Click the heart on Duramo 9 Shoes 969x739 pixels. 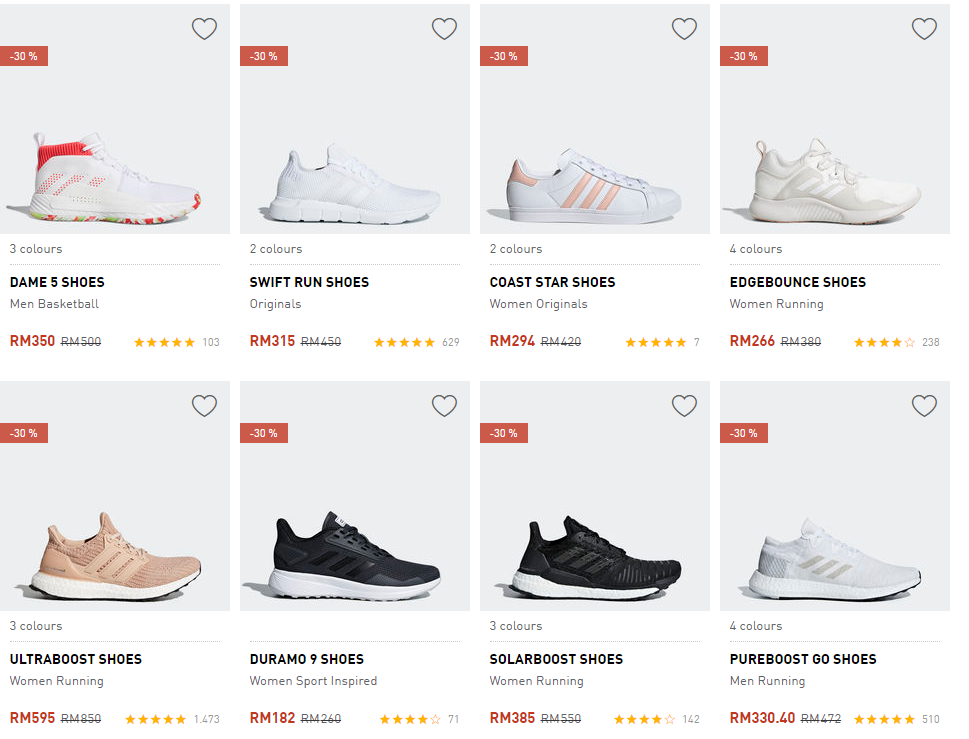444,406
